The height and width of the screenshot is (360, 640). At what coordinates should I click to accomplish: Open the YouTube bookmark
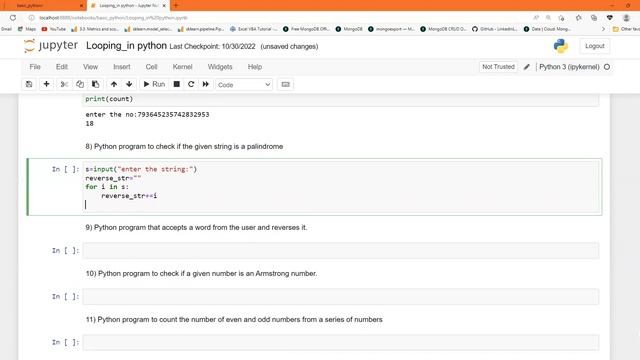point(53,29)
